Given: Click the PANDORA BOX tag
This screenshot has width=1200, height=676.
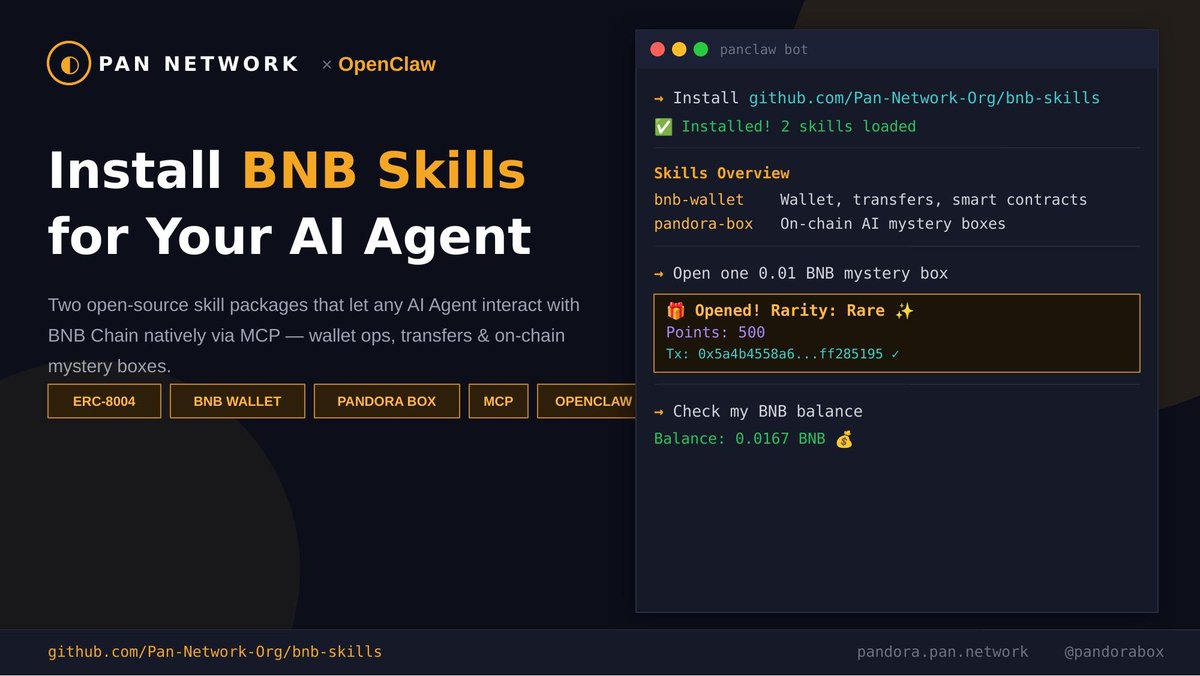Looking at the screenshot, I should pyautogui.click(x=386, y=401).
